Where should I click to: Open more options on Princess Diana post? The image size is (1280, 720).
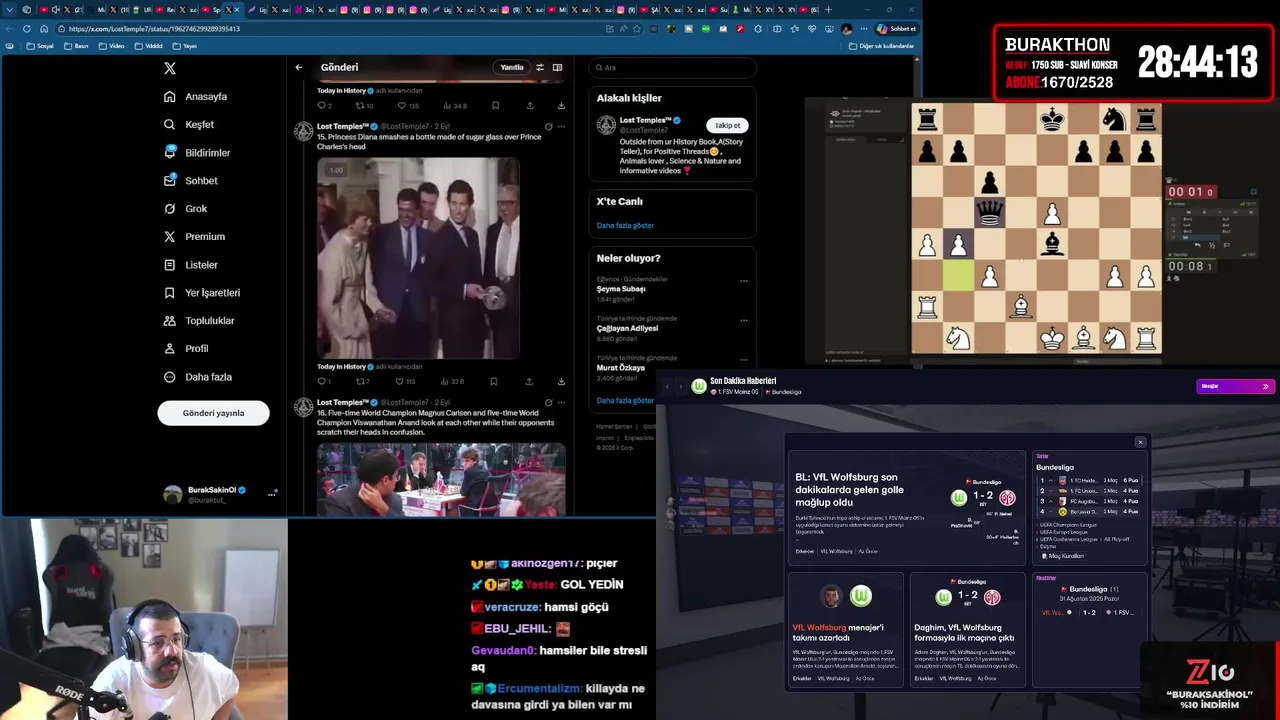pyautogui.click(x=561, y=127)
